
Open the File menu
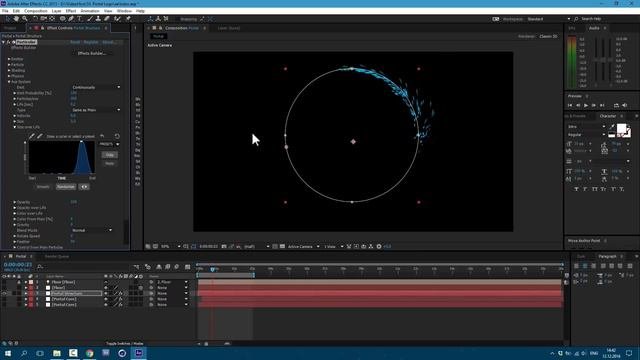pyautogui.click(x=5, y=11)
